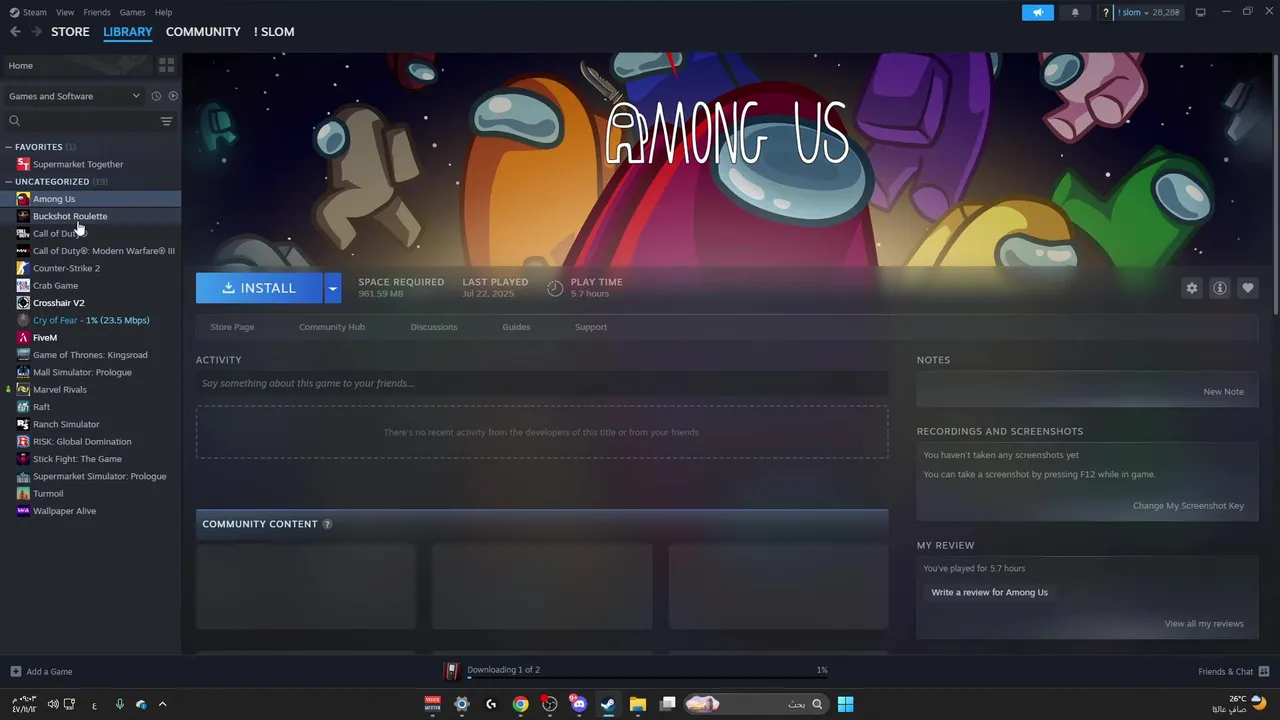Open game info icon
This screenshot has height=720, width=1280.
pyautogui.click(x=1219, y=288)
